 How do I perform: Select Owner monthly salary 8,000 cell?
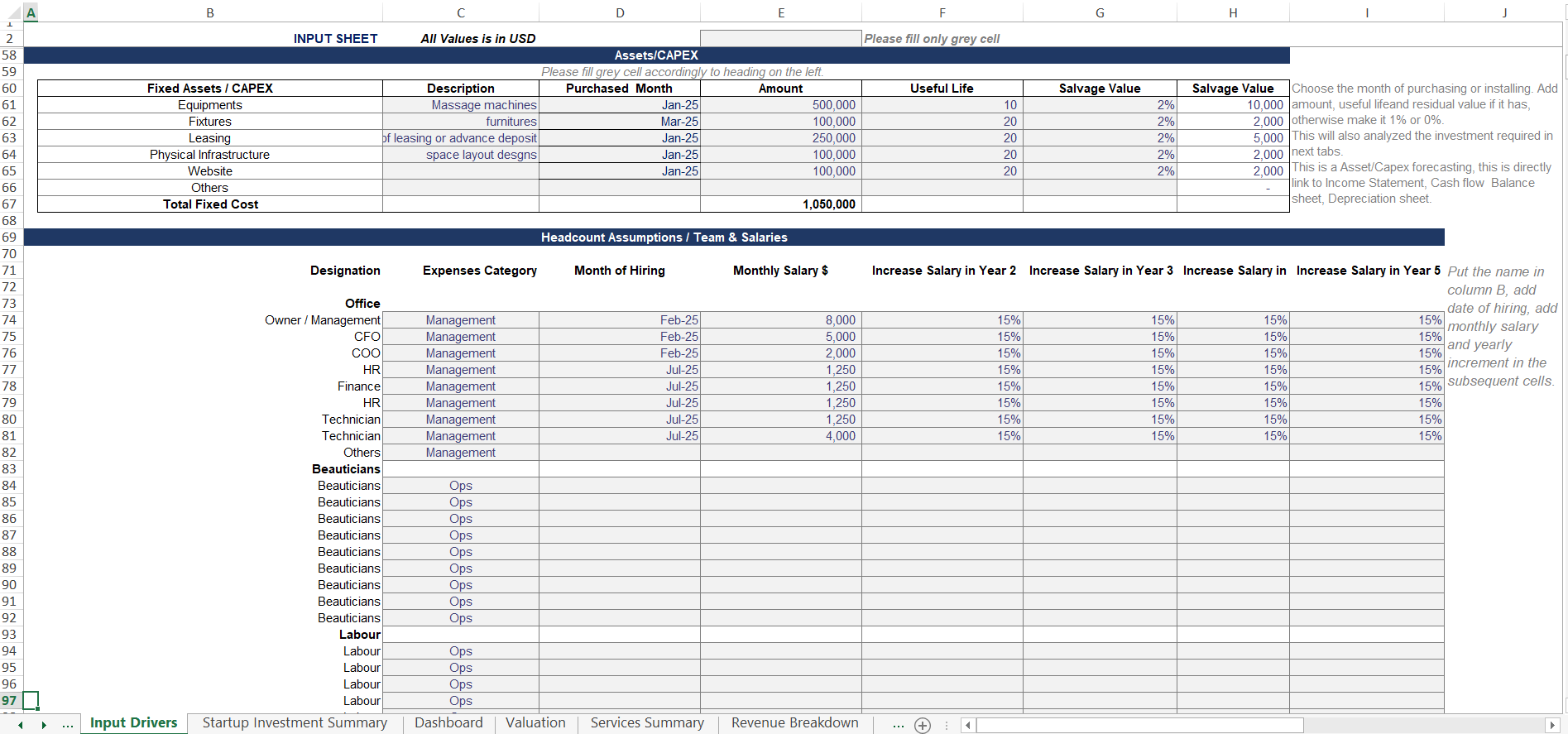click(x=781, y=320)
